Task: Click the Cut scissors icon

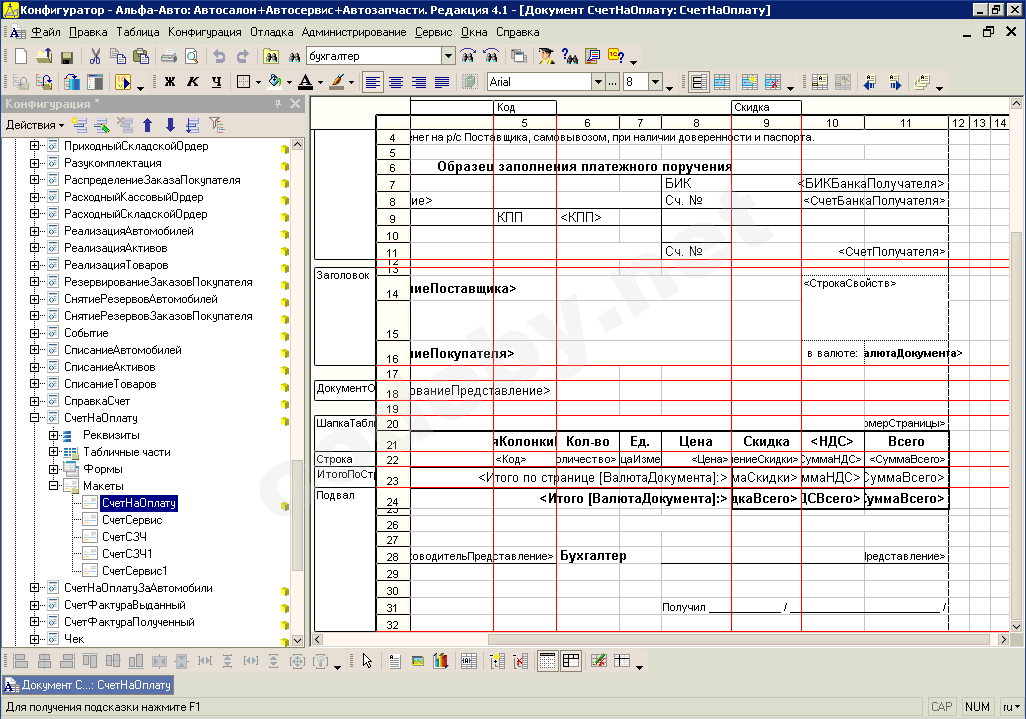Action: (95, 57)
